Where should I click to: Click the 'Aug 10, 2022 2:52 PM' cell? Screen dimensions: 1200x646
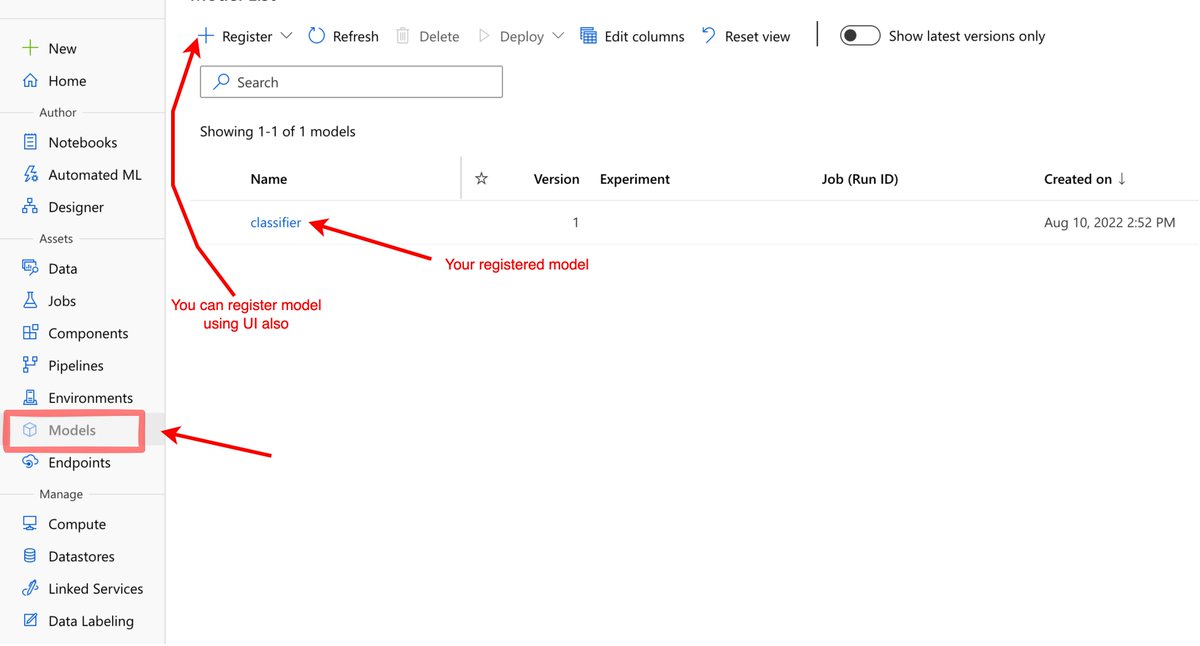pos(1110,222)
